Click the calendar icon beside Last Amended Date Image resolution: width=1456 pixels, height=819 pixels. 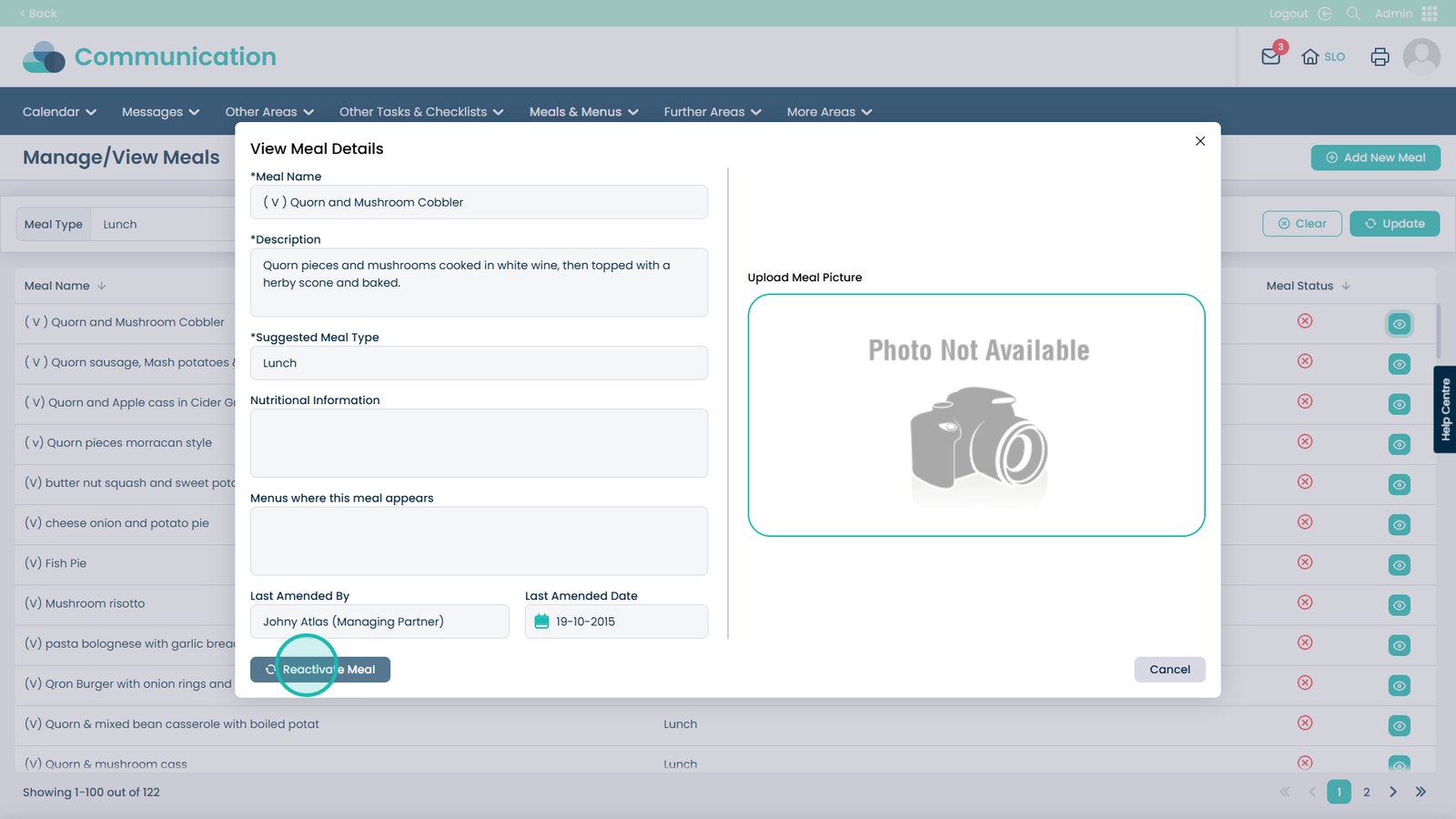pyautogui.click(x=541, y=622)
